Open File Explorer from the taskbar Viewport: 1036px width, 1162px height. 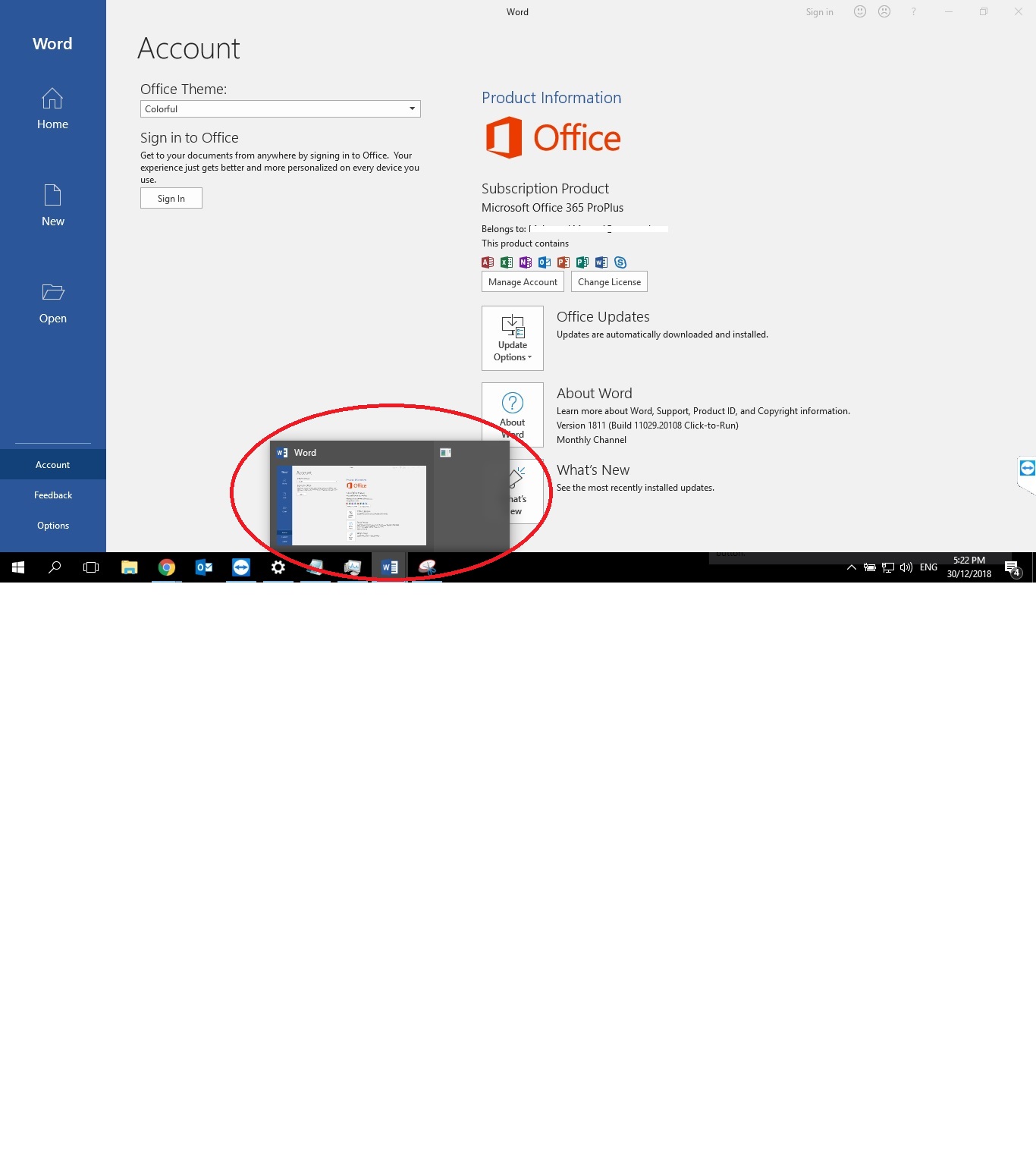130,567
